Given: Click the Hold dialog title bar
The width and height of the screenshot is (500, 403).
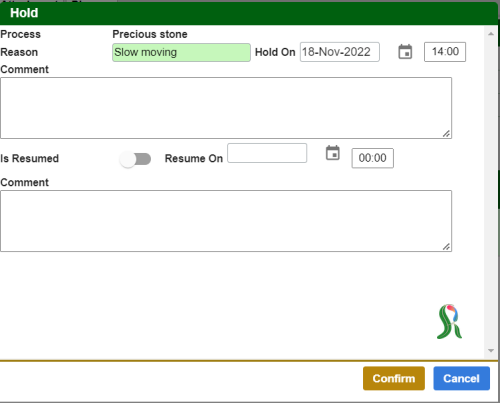Looking at the screenshot, I should click(249, 13).
